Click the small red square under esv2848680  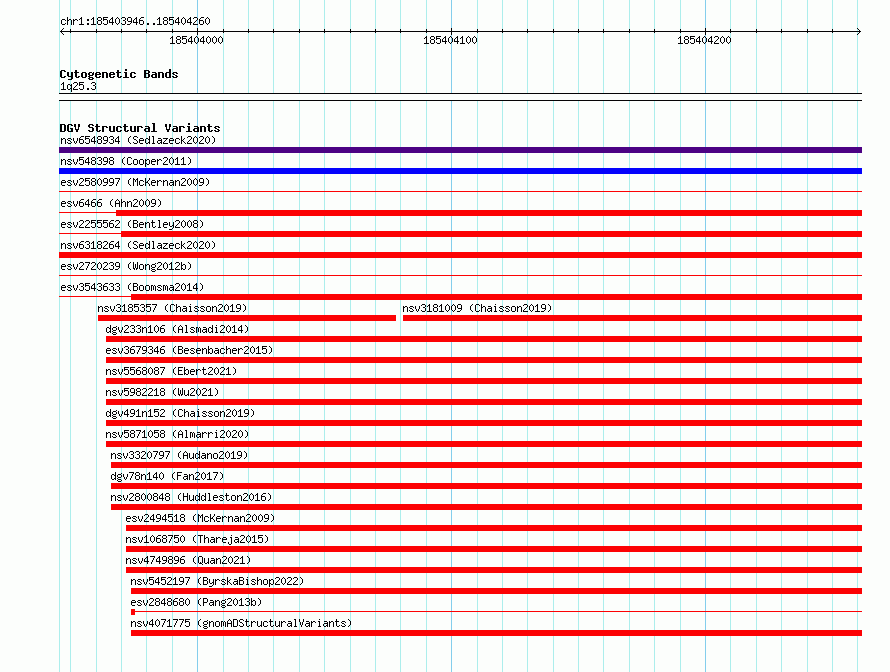133,612
